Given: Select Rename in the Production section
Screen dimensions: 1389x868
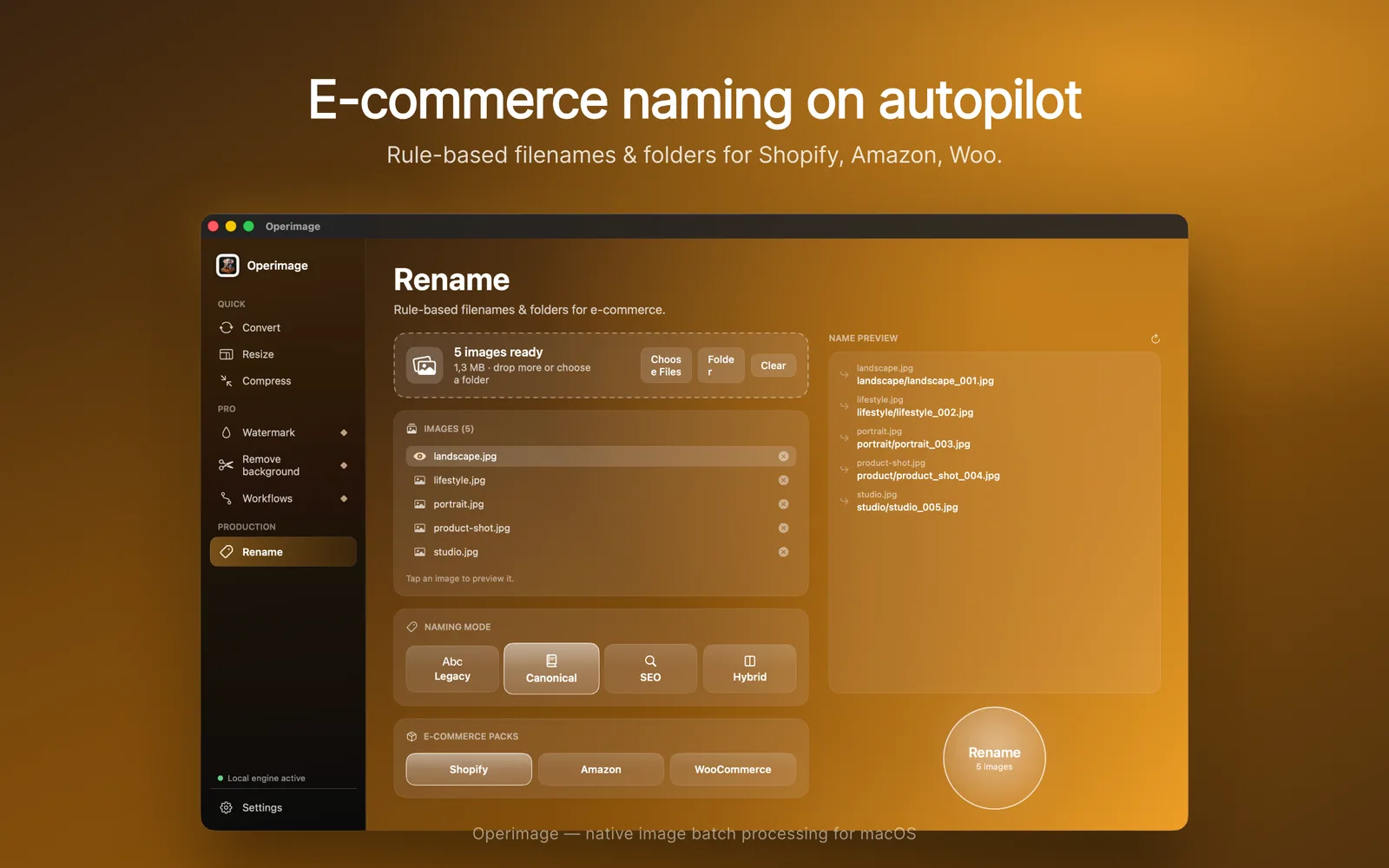Looking at the screenshot, I should 283,552.
